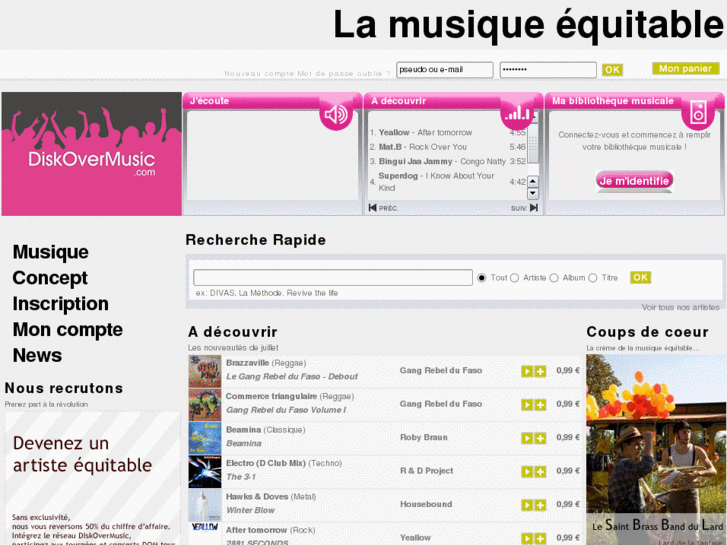The height and width of the screenshot is (545, 727).
Task: Open Voir tous nos artistes link
Action: coord(681,307)
